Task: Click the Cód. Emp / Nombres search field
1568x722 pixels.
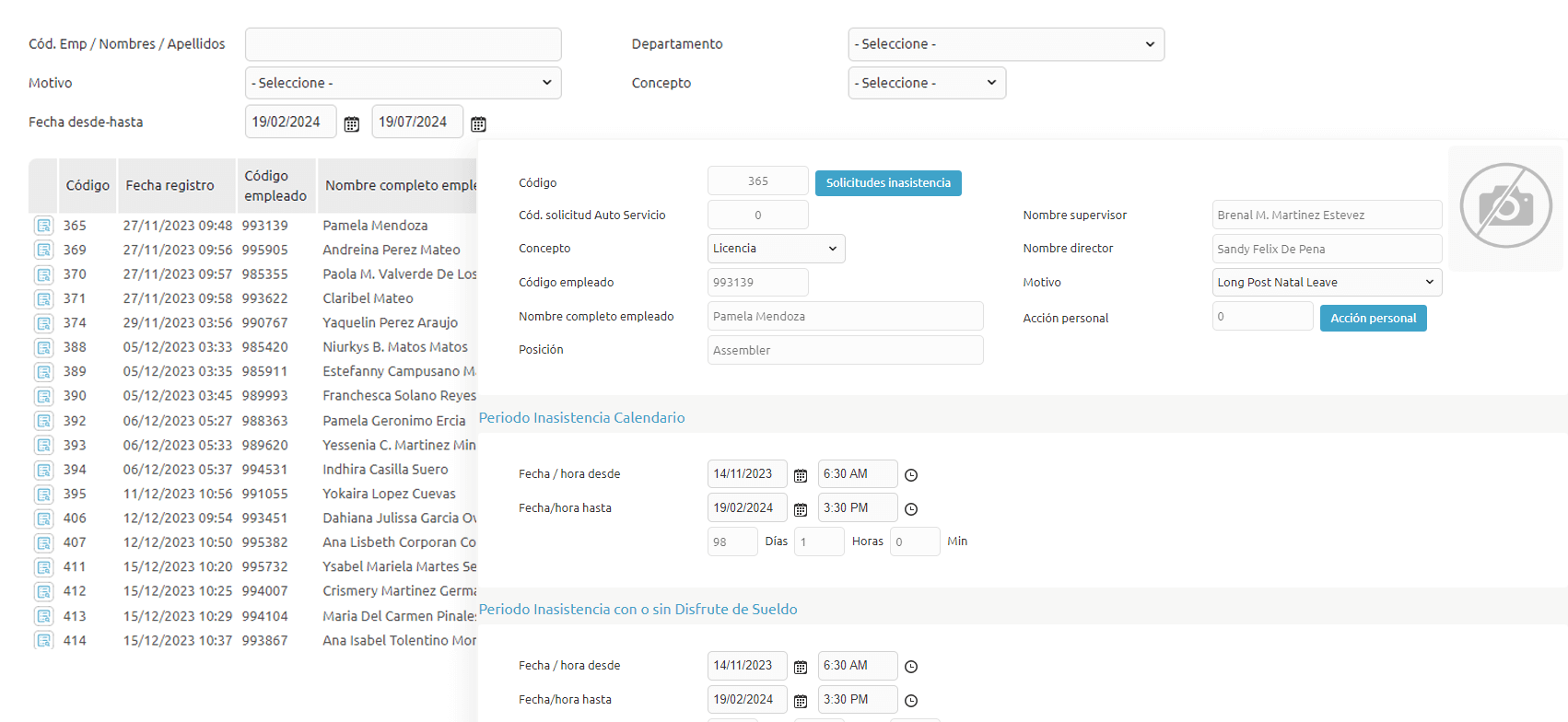Action: [403, 44]
